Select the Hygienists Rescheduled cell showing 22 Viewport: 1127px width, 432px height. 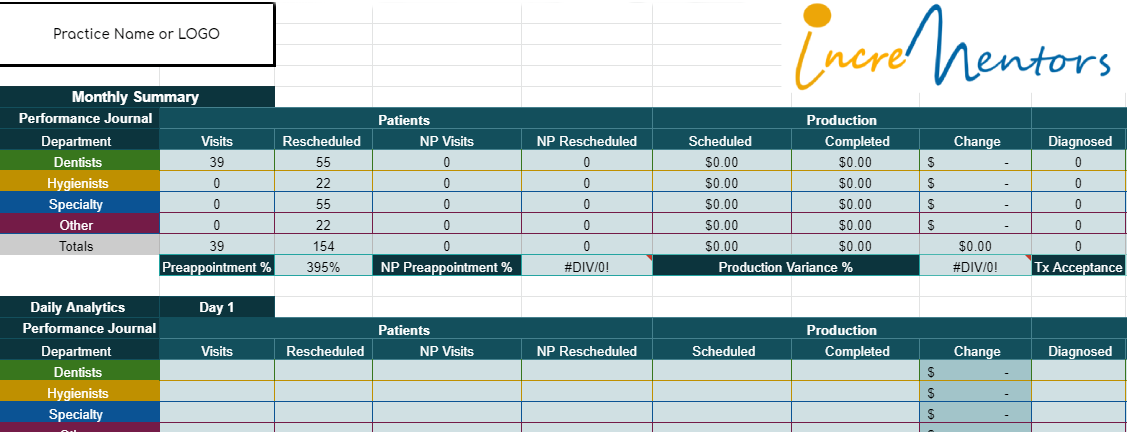[323, 183]
